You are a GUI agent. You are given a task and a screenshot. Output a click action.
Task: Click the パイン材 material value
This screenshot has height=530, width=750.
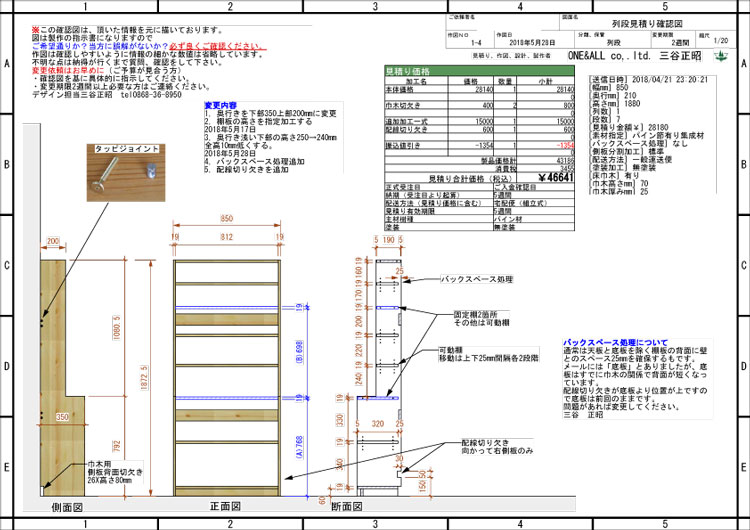pos(508,219)
